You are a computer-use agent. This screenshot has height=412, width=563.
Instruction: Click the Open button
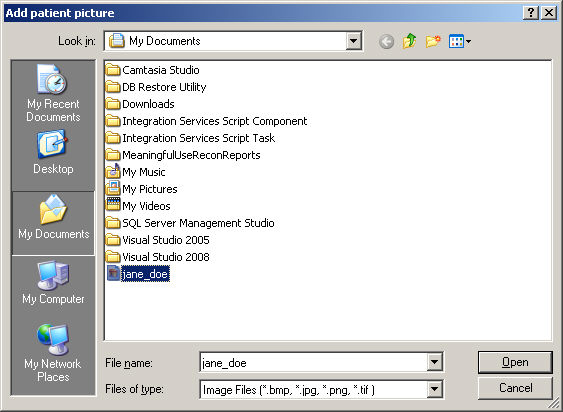point(515,362)
